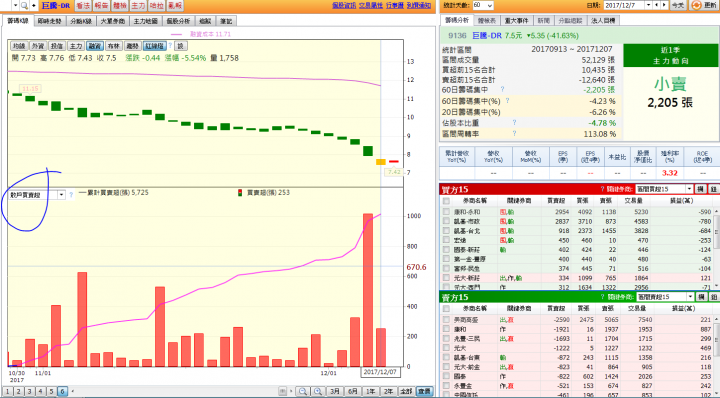Image resolution: width=720 pixels, height=398 pixels.
Task: Select page 3 in chart layout selector
Action: 29,392
